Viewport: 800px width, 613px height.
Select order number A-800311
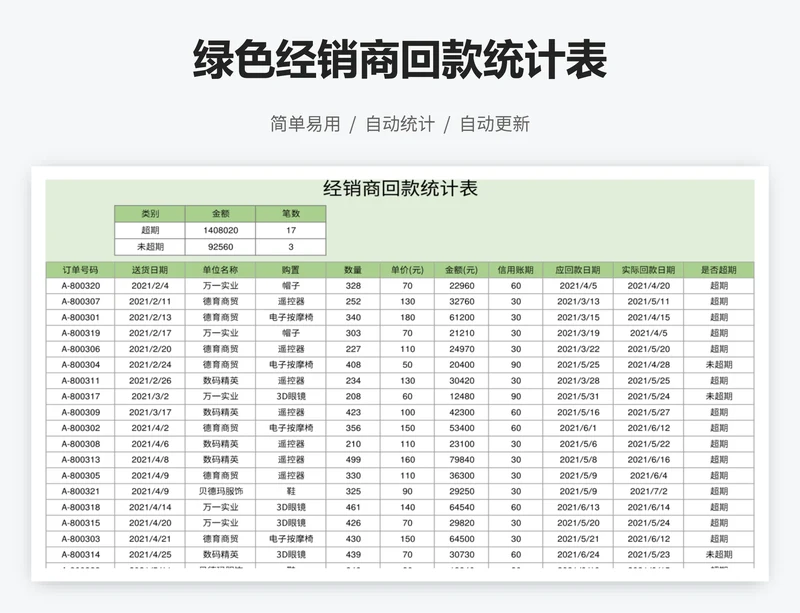click(81, 381)
